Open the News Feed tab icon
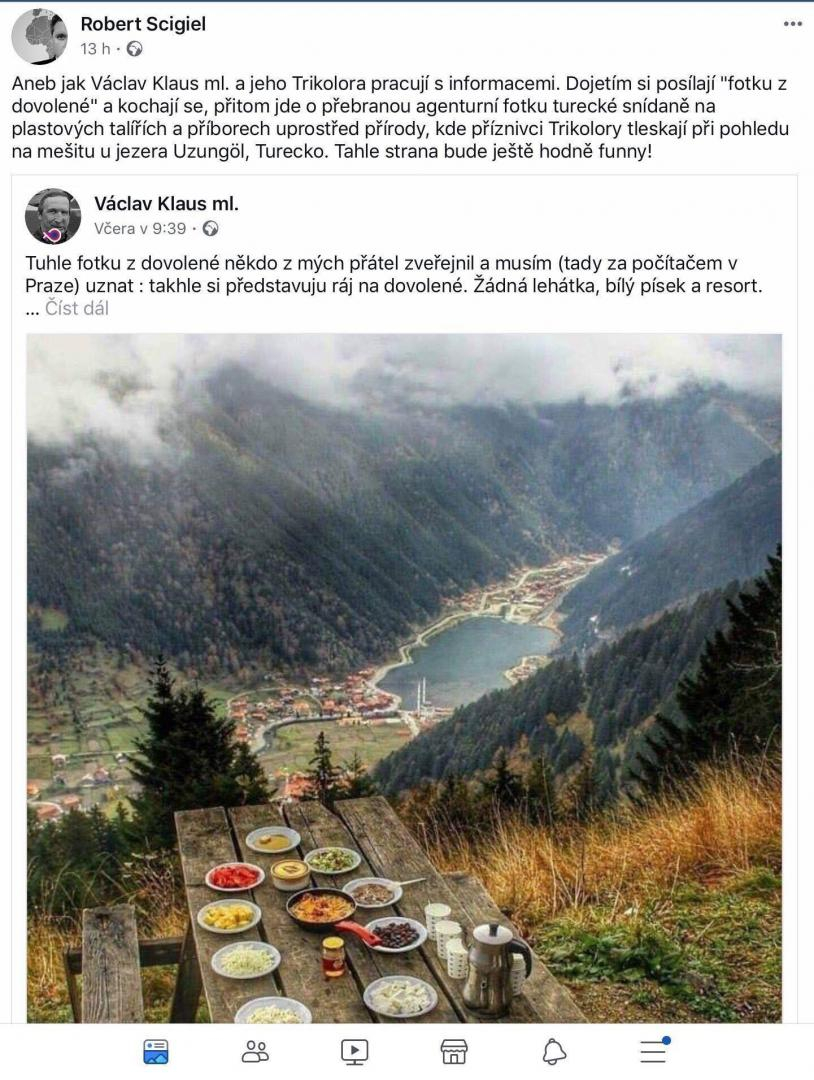Viewport: 814px width, 1080px height. (x=156, y=1051)
